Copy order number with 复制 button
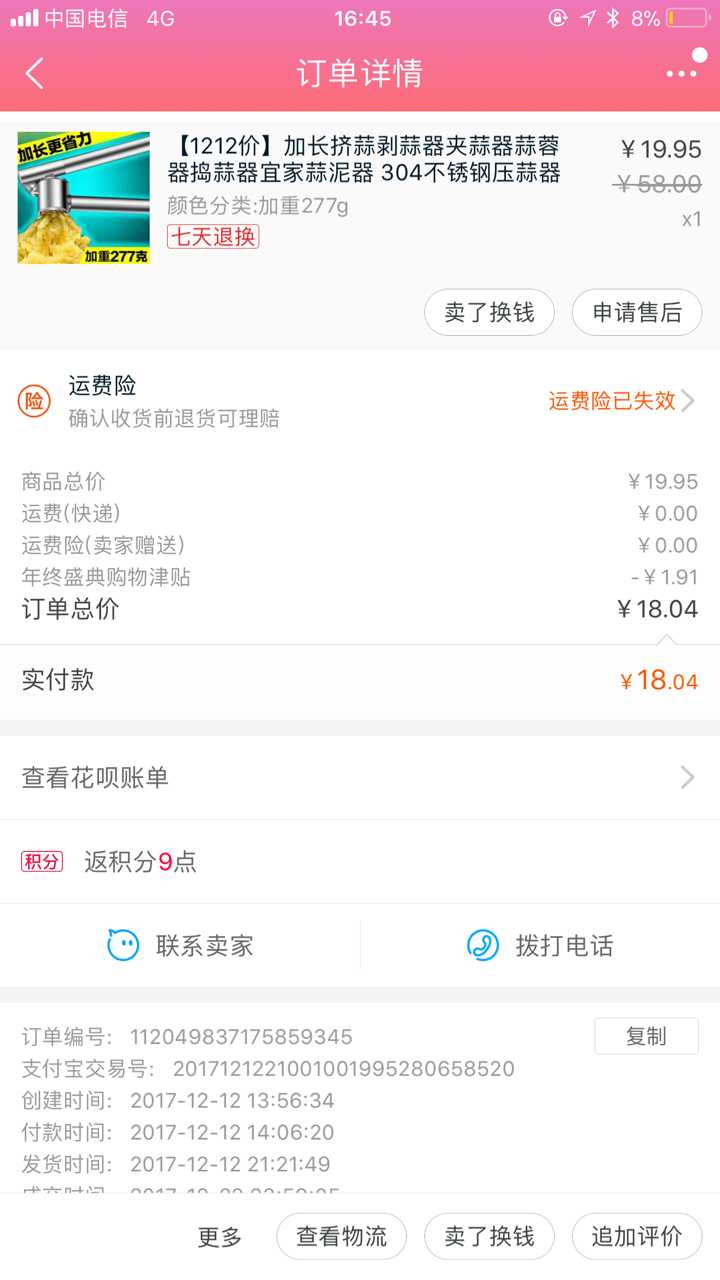This screenshot has width=720, height=1280. 646,1036
